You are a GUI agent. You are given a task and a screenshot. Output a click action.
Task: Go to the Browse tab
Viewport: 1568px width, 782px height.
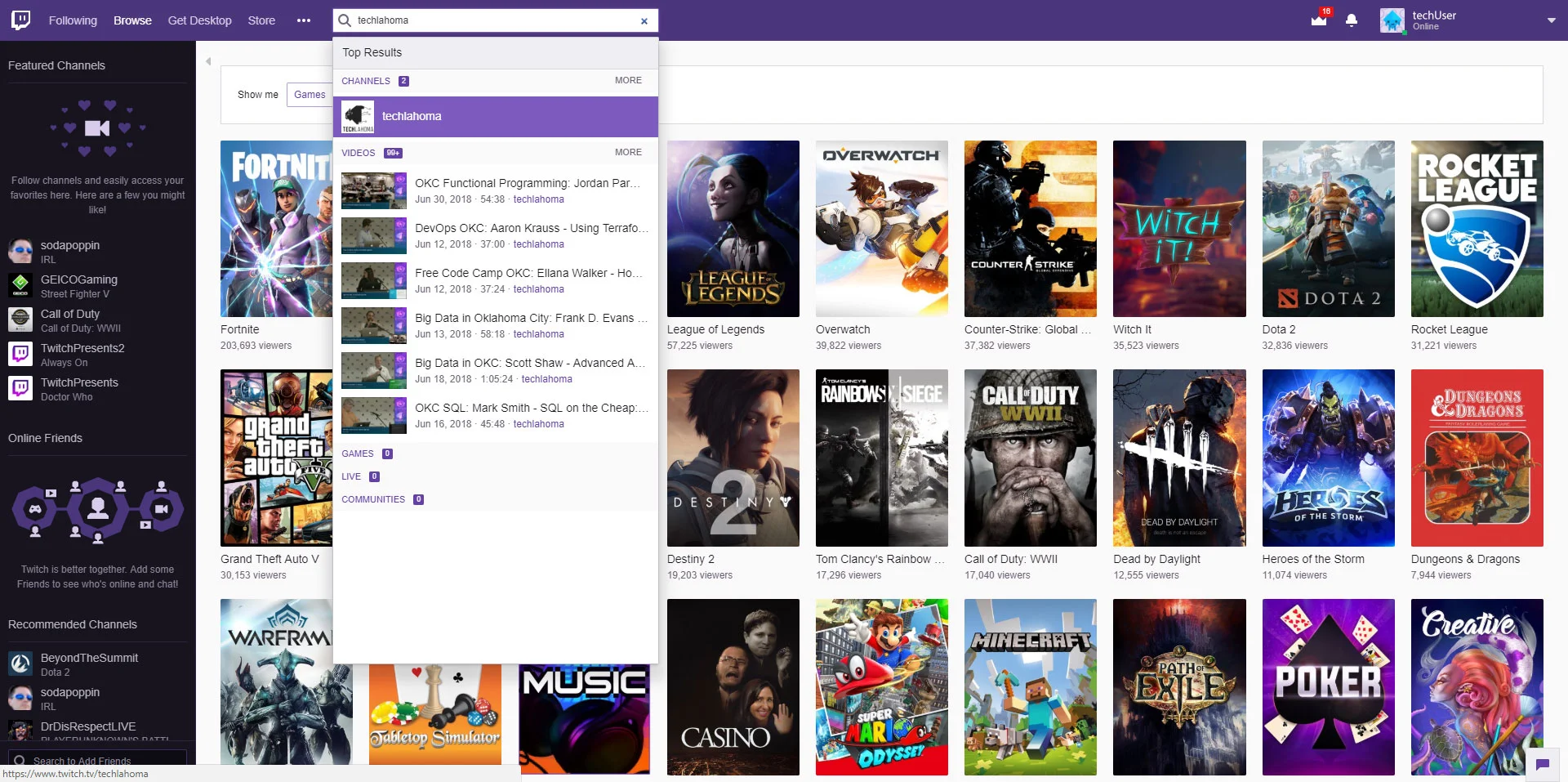point(132,20)
